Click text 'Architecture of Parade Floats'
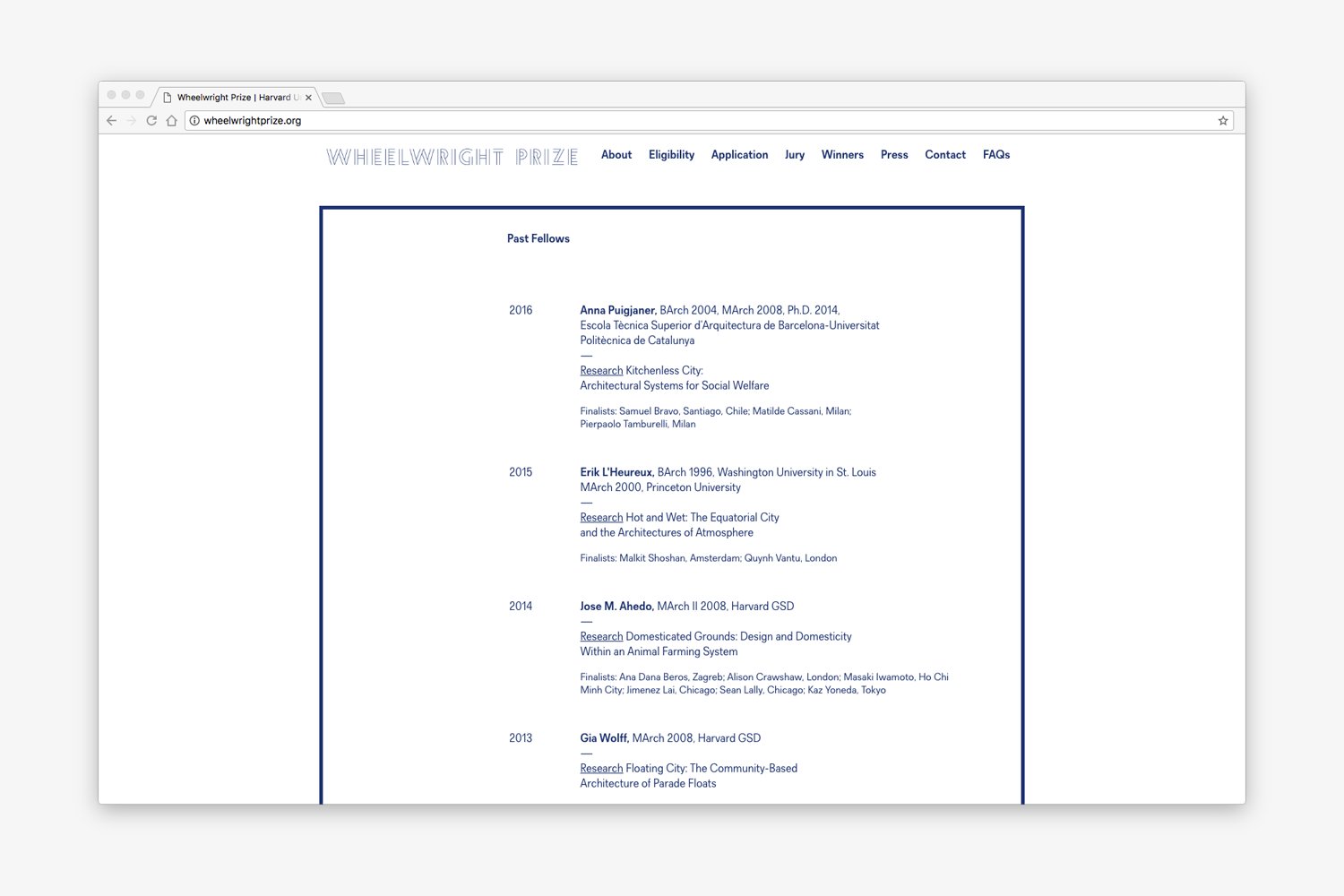Screen dimensions: 1344x896 click(648, 784)
